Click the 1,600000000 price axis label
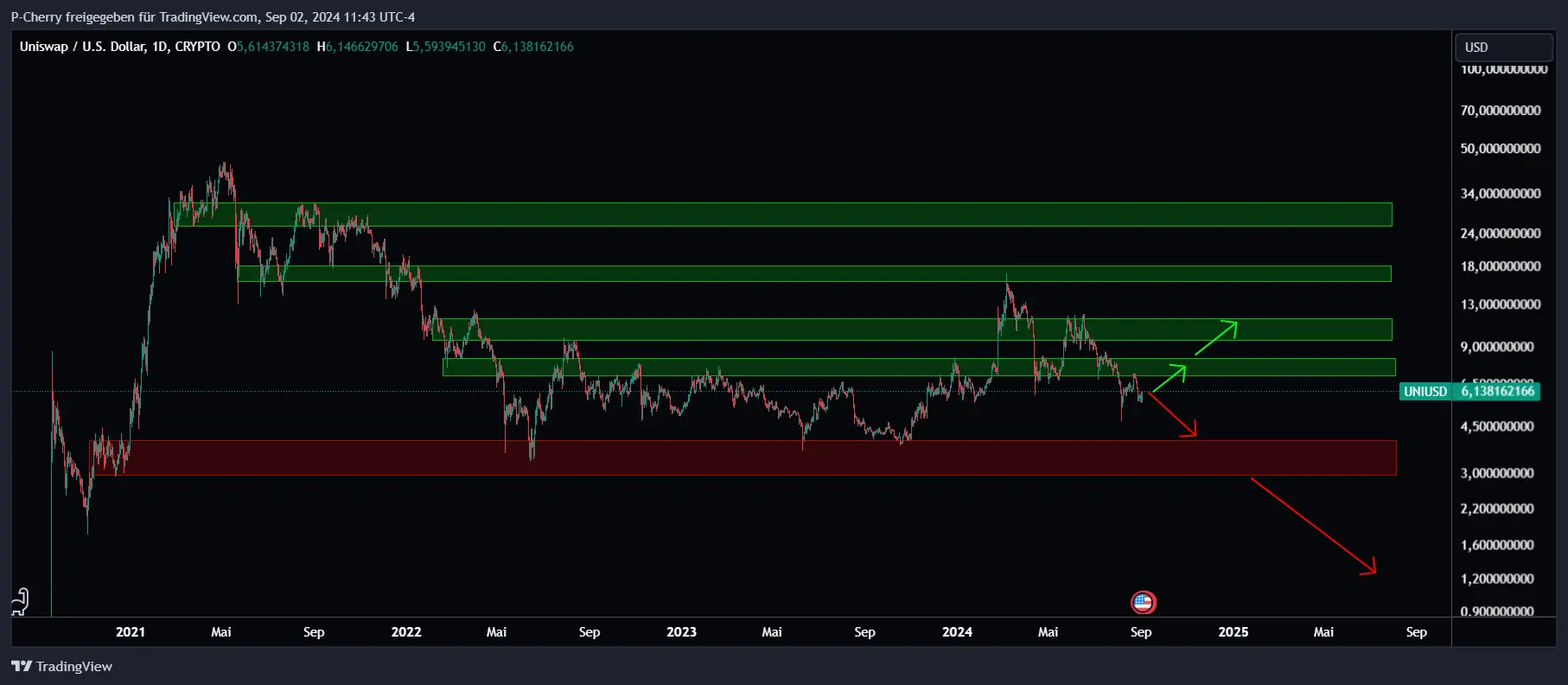Image resolution: width=1568 pixels, height=685 pixels. [1497, 545]
